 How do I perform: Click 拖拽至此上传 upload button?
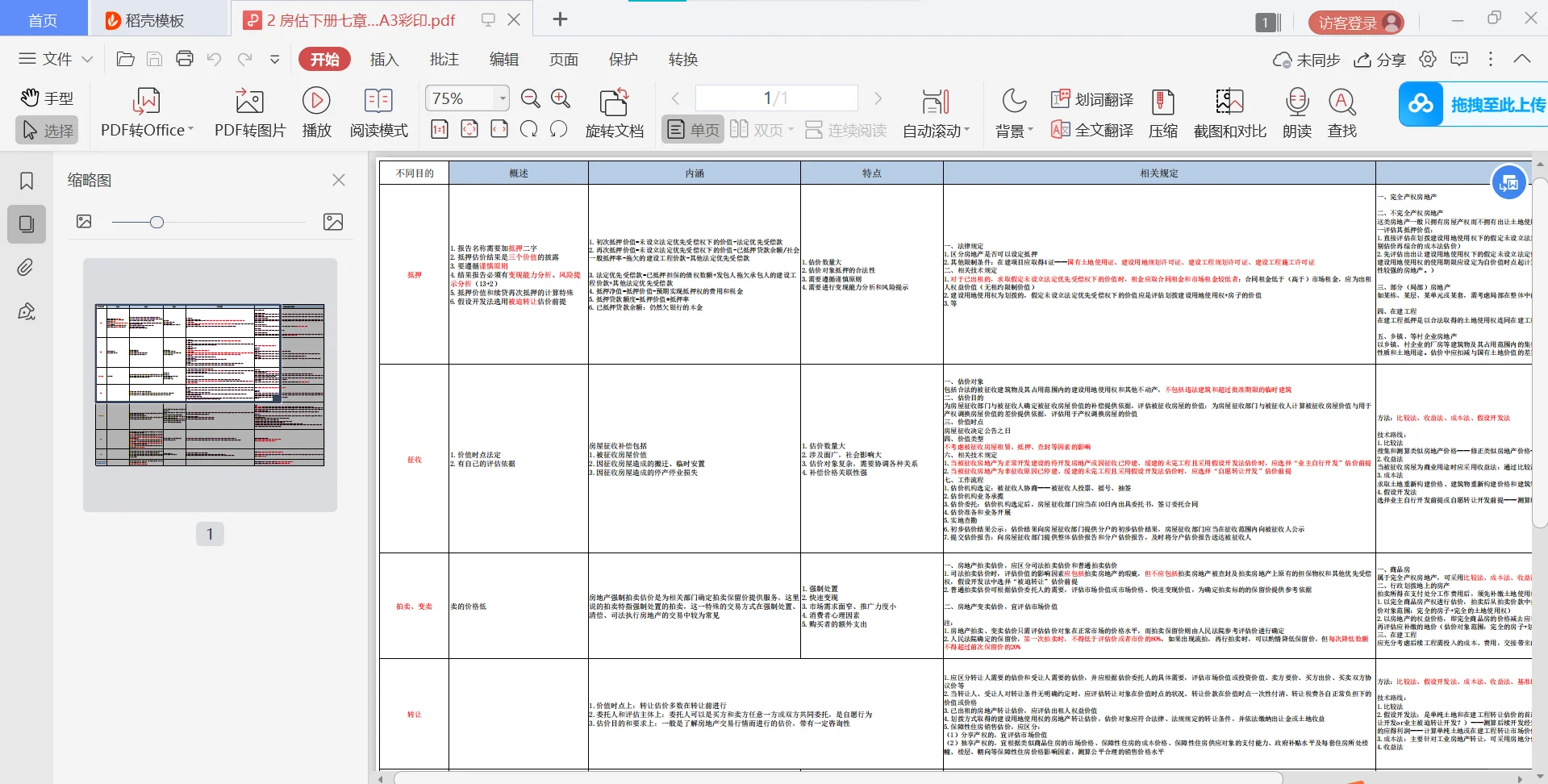coord(1473,104)
